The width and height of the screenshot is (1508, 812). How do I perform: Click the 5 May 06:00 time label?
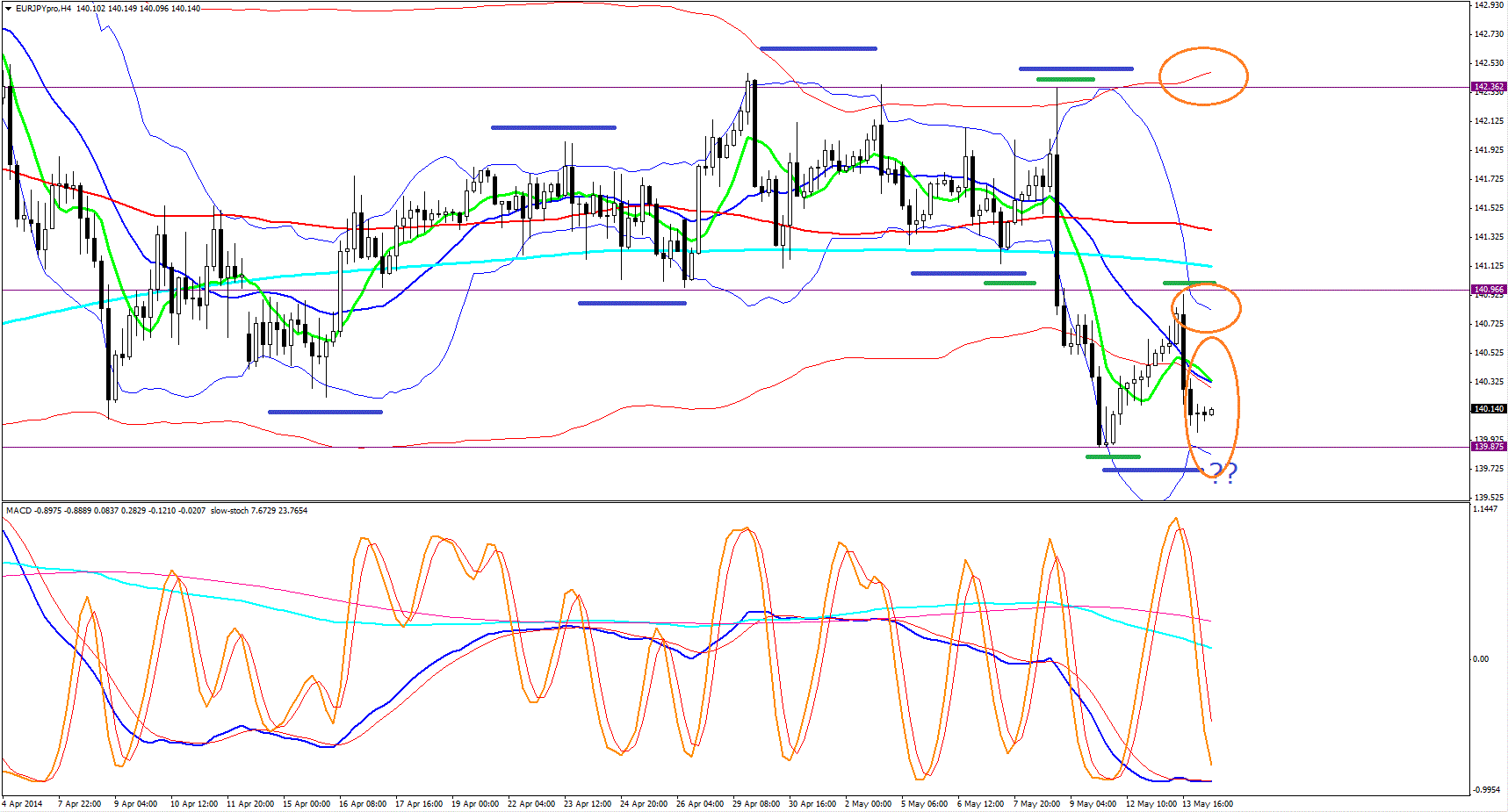(924, 803)
